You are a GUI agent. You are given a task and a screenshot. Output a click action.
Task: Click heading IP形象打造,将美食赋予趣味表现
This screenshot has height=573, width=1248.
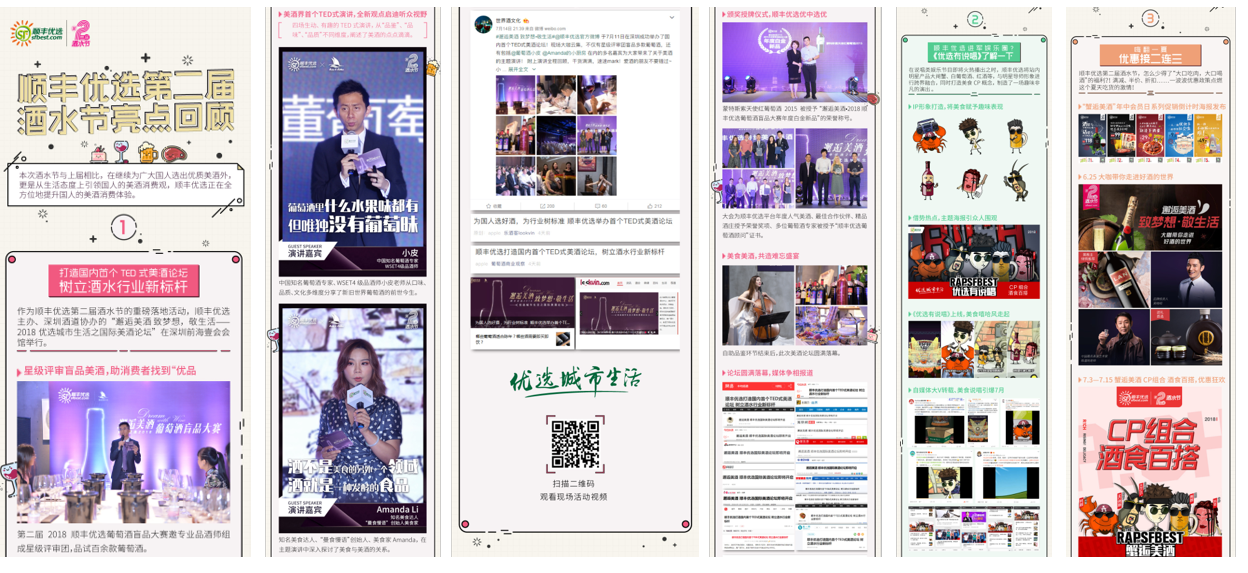pyautogui.click(x=956, y=106)
